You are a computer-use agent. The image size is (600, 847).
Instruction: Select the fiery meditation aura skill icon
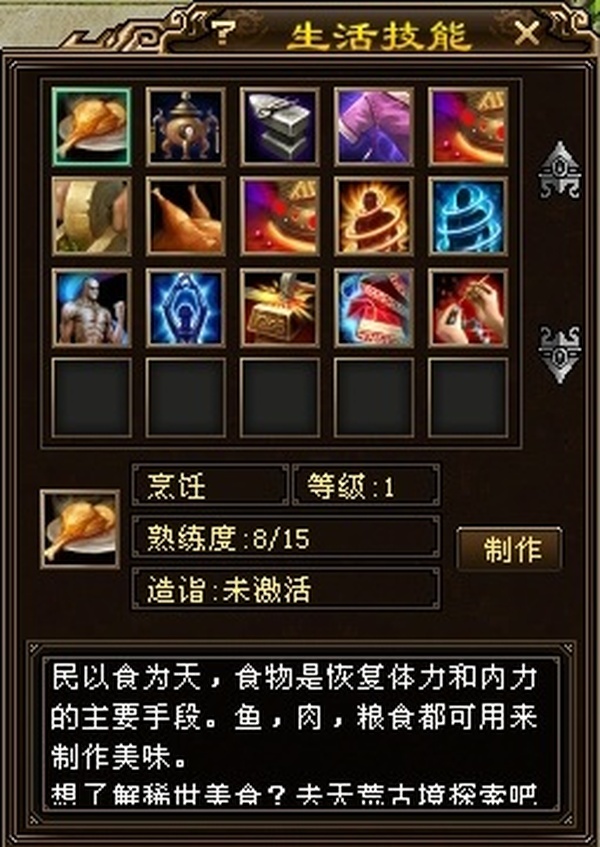pyautogui.click(x=374, y=216)
